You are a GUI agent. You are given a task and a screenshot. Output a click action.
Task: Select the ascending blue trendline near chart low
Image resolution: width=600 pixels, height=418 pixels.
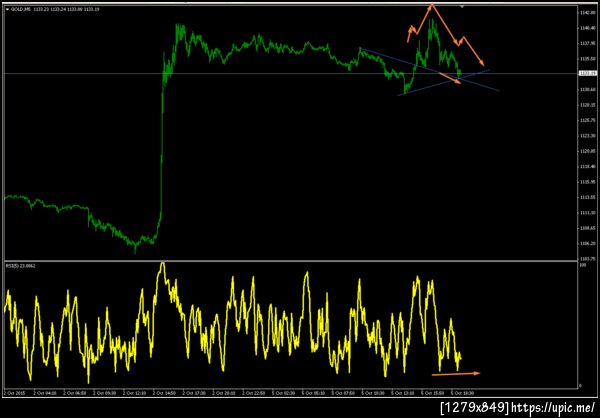pyautogui.click(x=444, y=83)
